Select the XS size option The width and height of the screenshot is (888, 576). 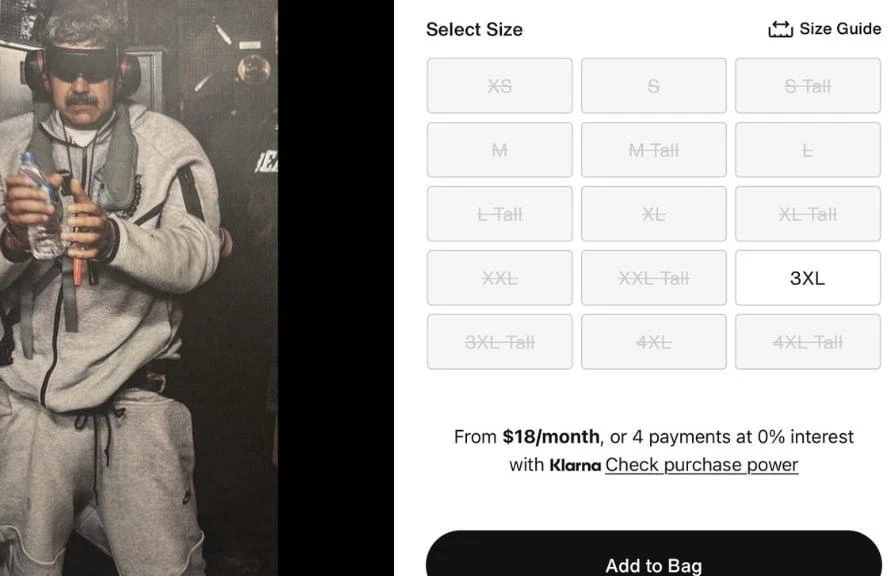point(500,86)
